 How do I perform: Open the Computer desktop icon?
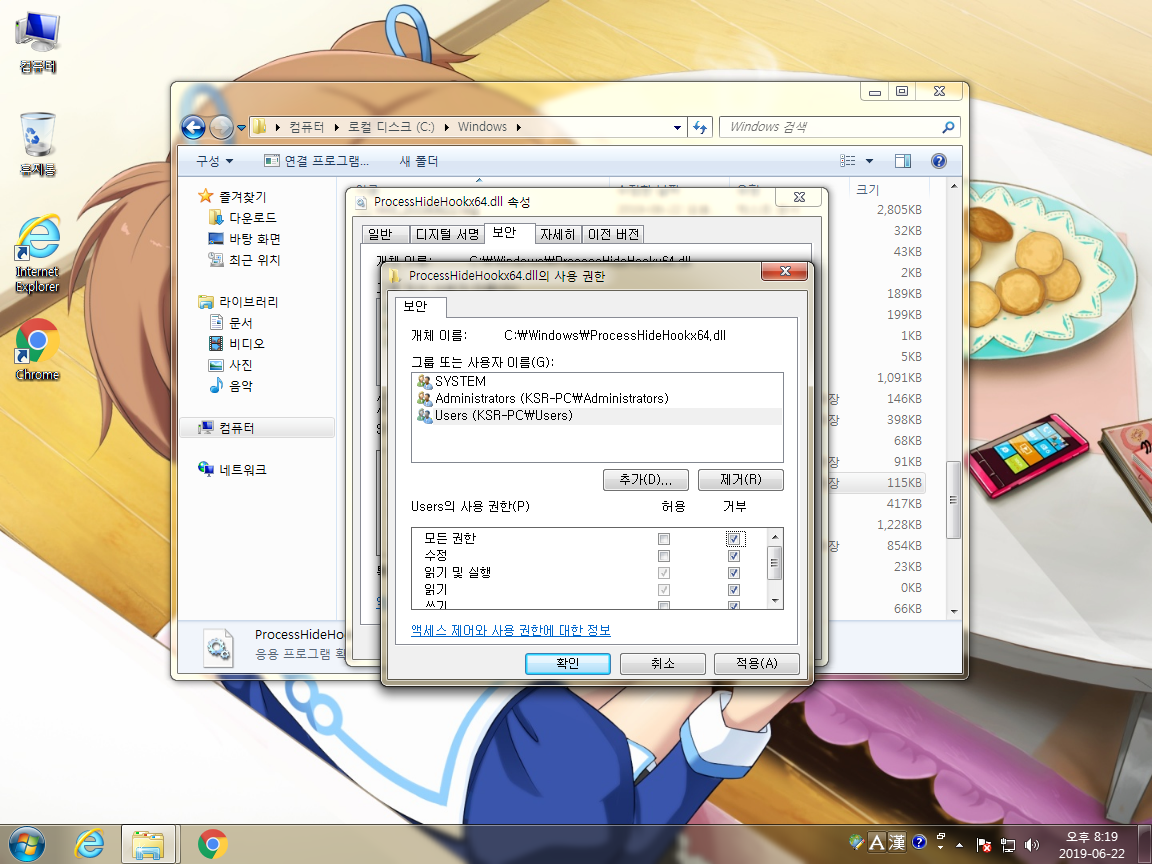tap(37, 43)
